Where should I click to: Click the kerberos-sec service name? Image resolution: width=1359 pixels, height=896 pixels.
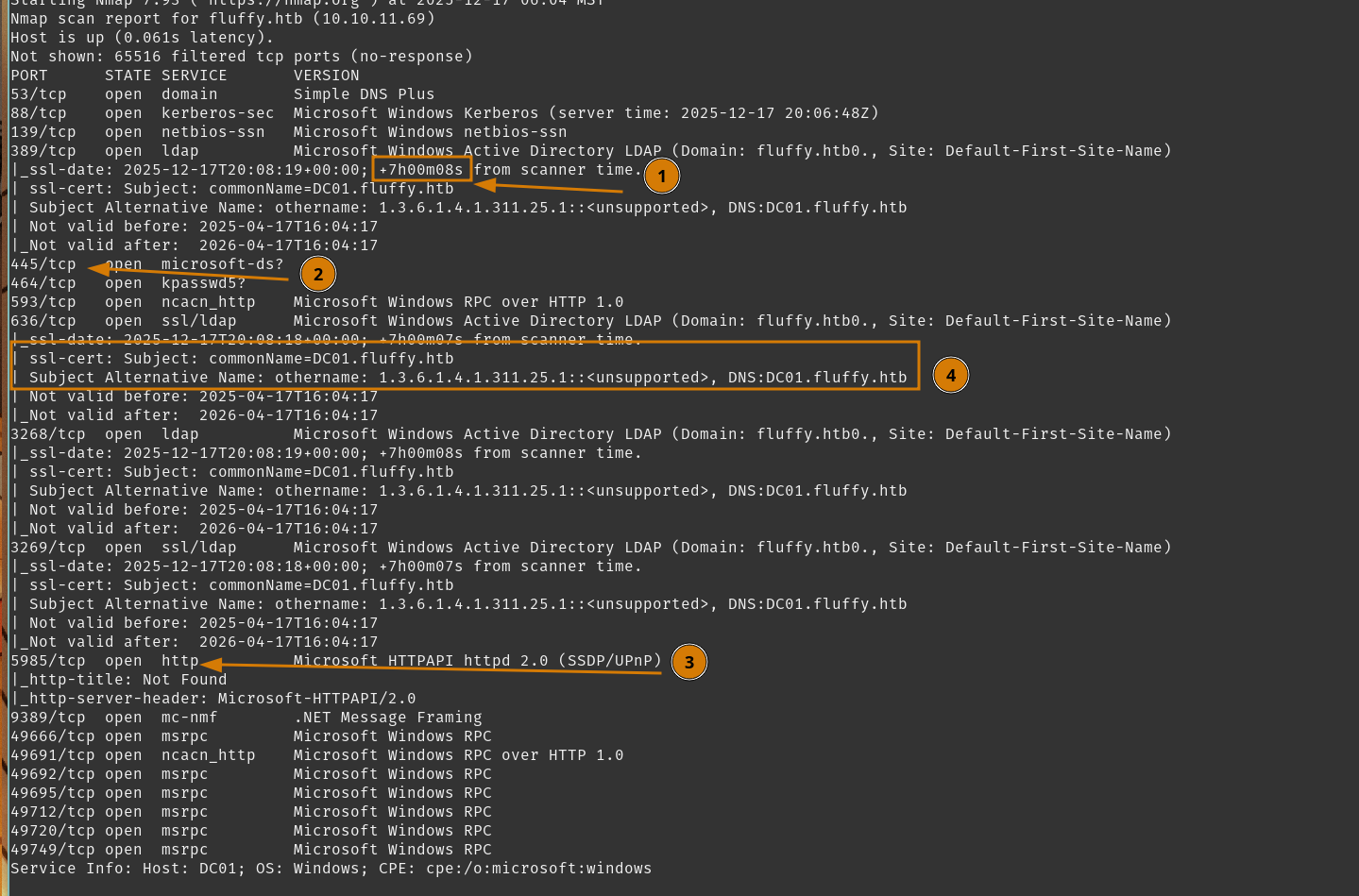point(217,113)
